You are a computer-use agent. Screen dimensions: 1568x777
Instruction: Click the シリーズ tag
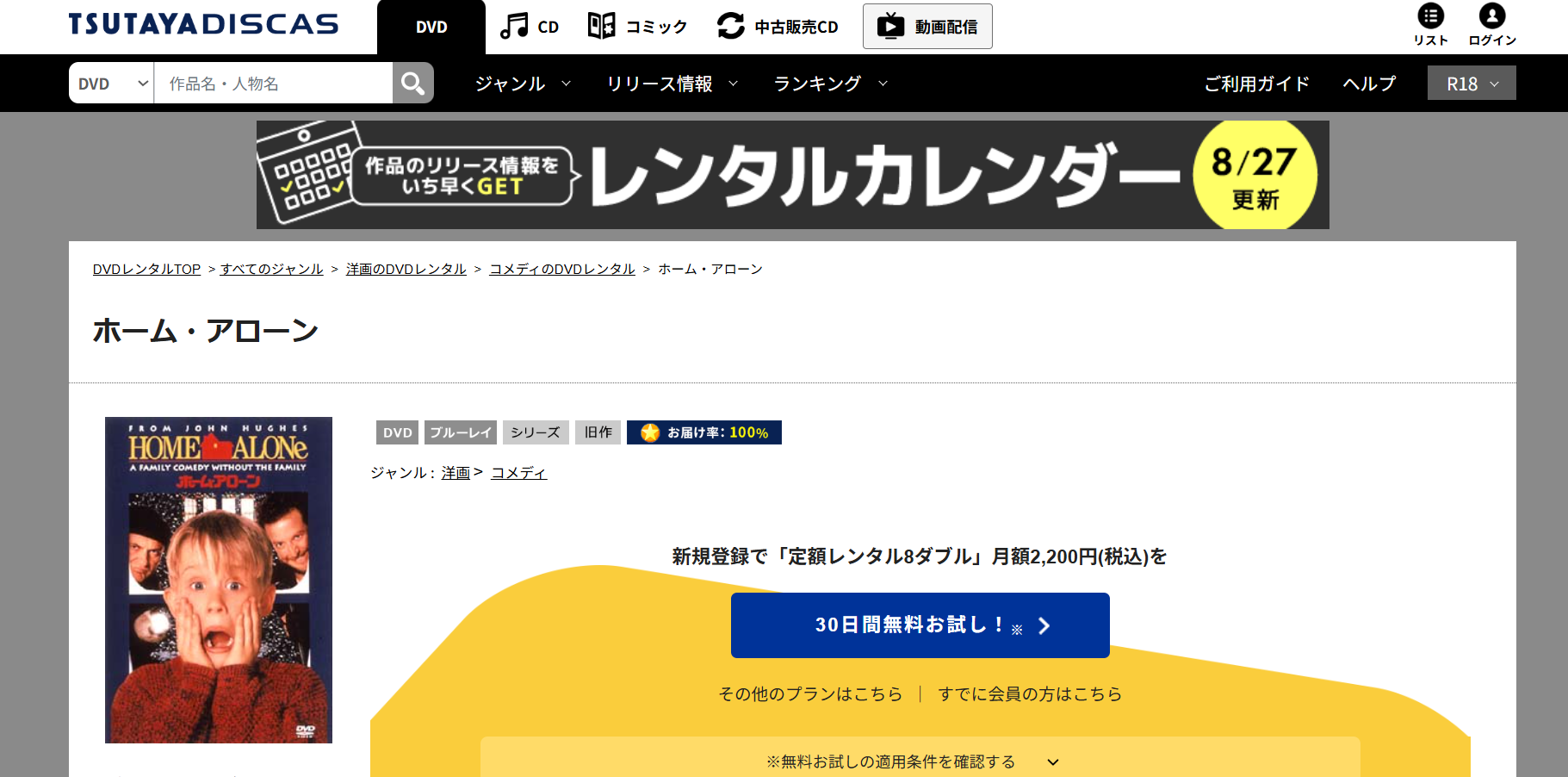point(536,432)
